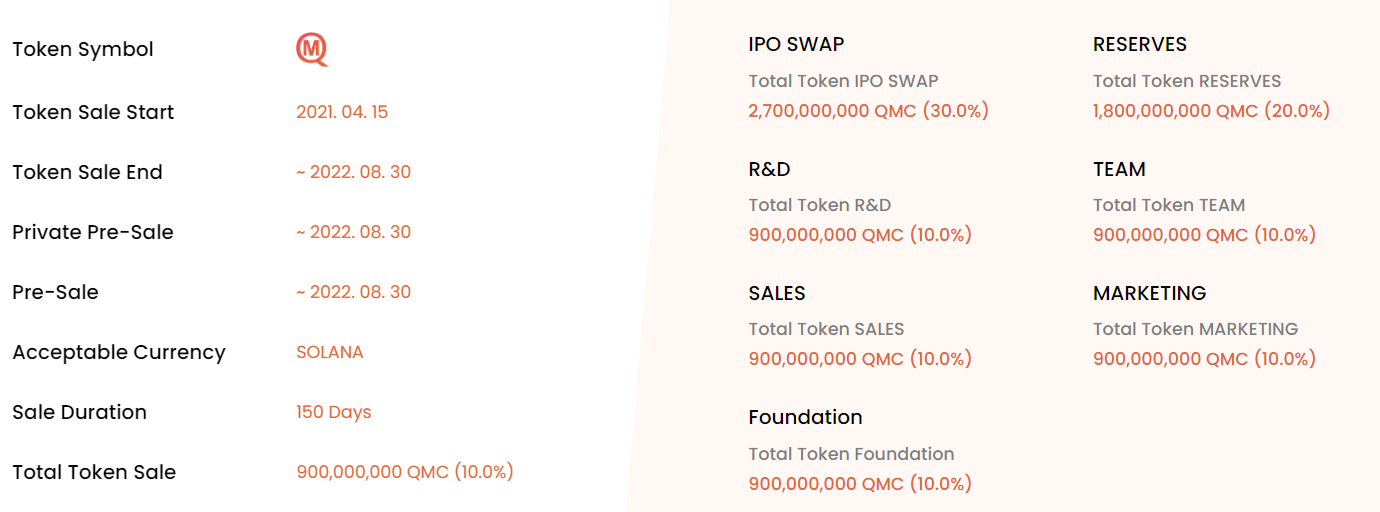Click the Private Pre-Sale date value
The height and width of the screenshot is (512, 1380).
click(353, 232)
